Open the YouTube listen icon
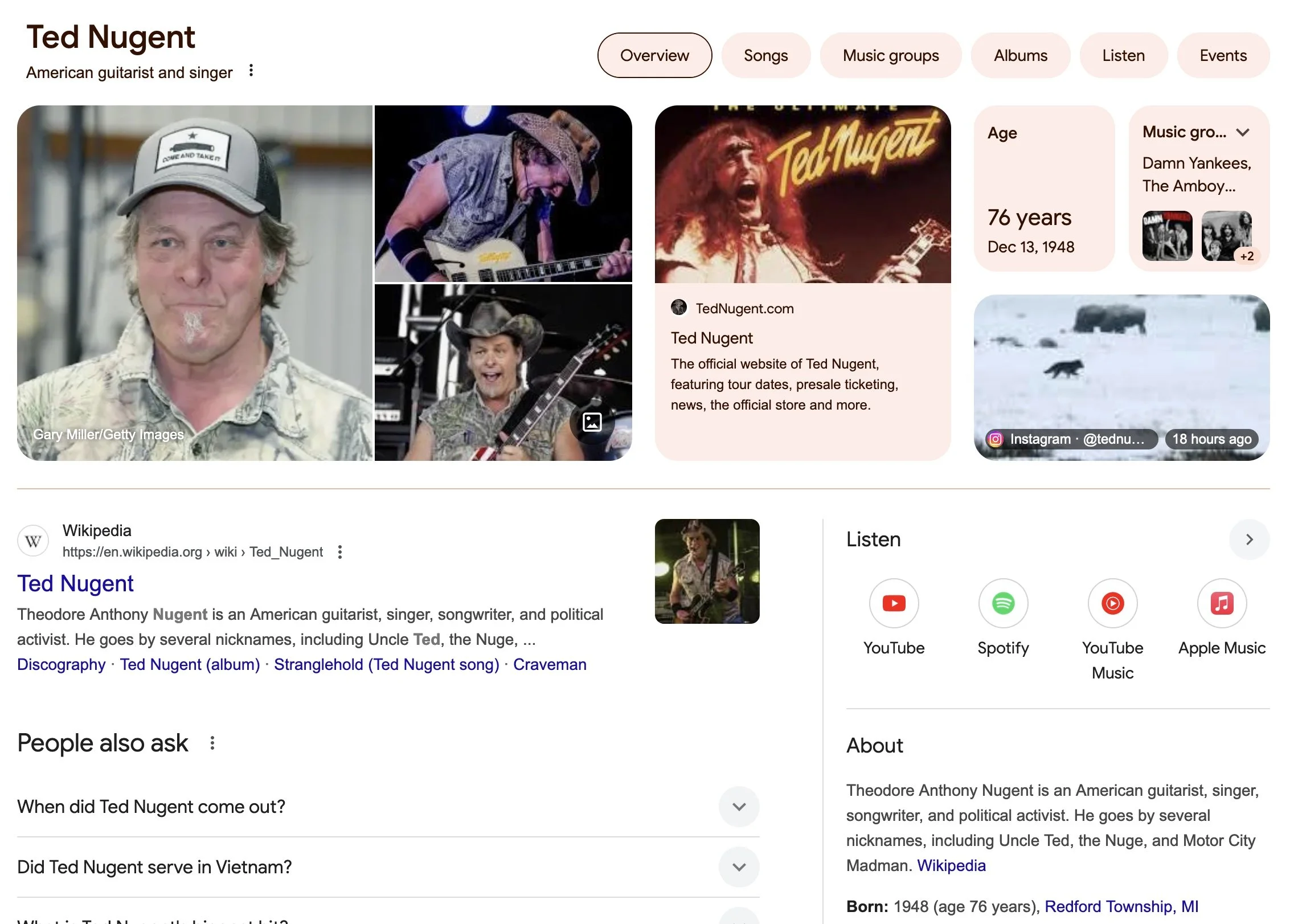The image size is (1294, 924). (894, 603)
